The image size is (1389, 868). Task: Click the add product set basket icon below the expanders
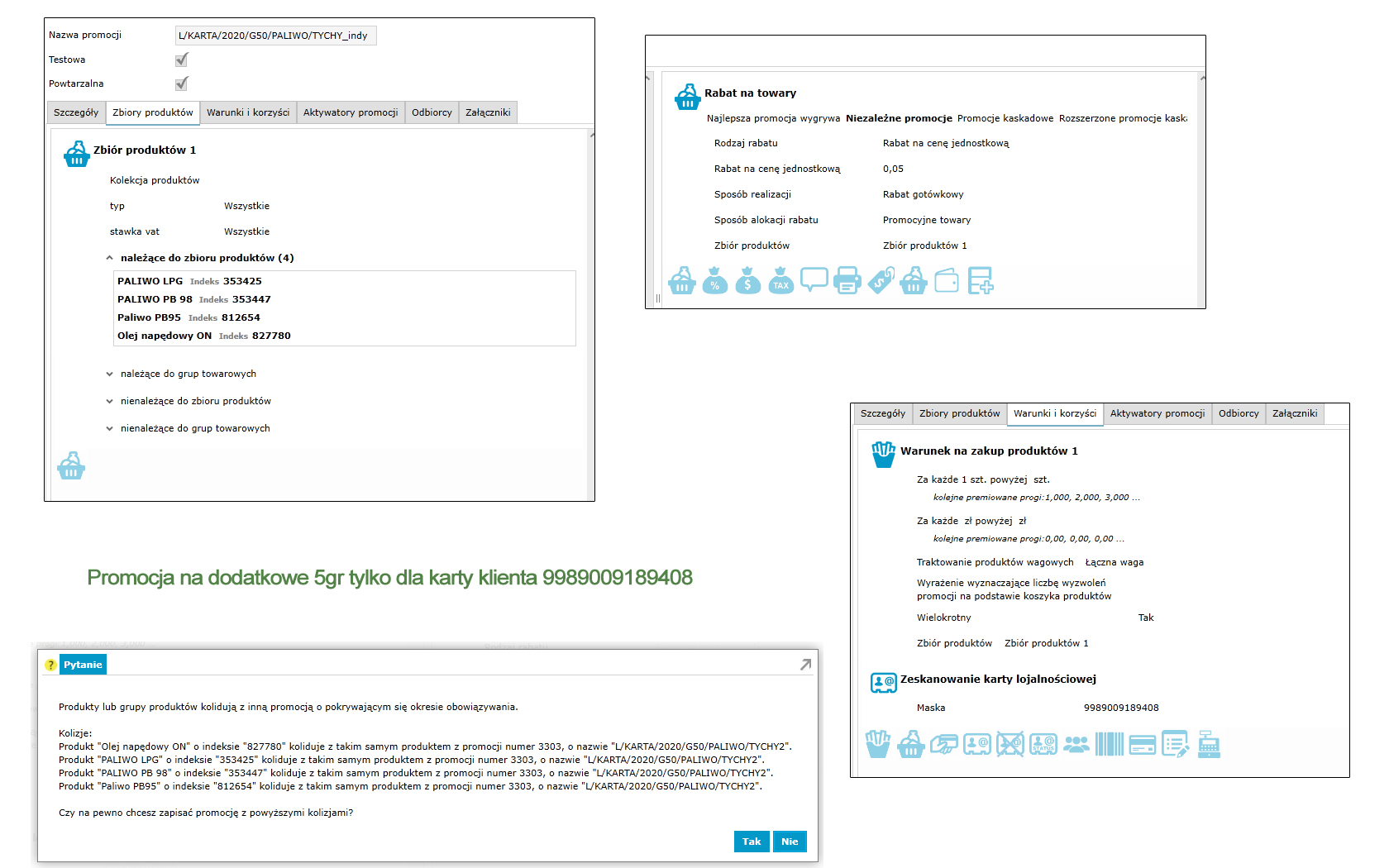click(71, 466)
